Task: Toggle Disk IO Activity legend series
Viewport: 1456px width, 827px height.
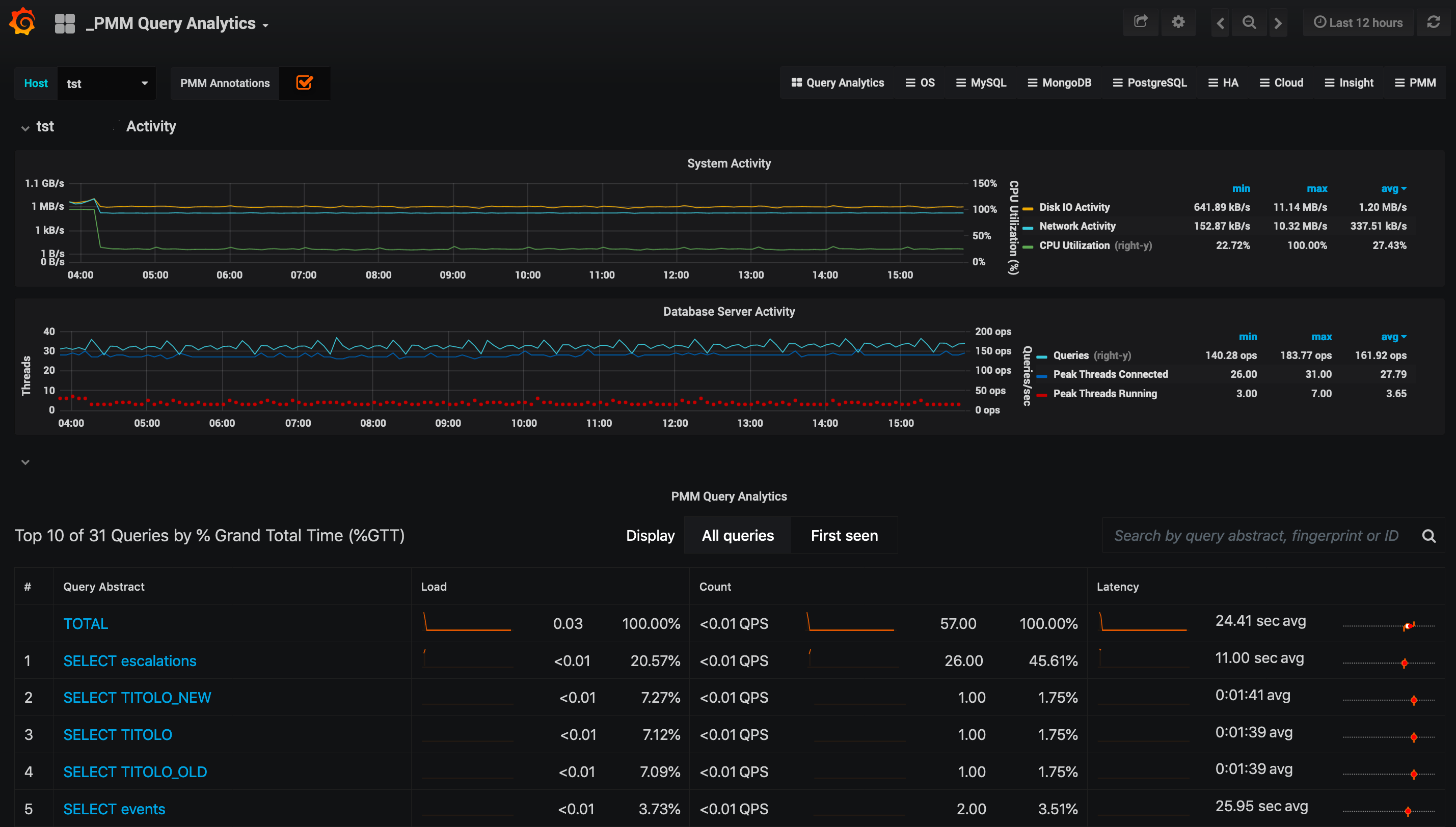Action: (1074, 207)
